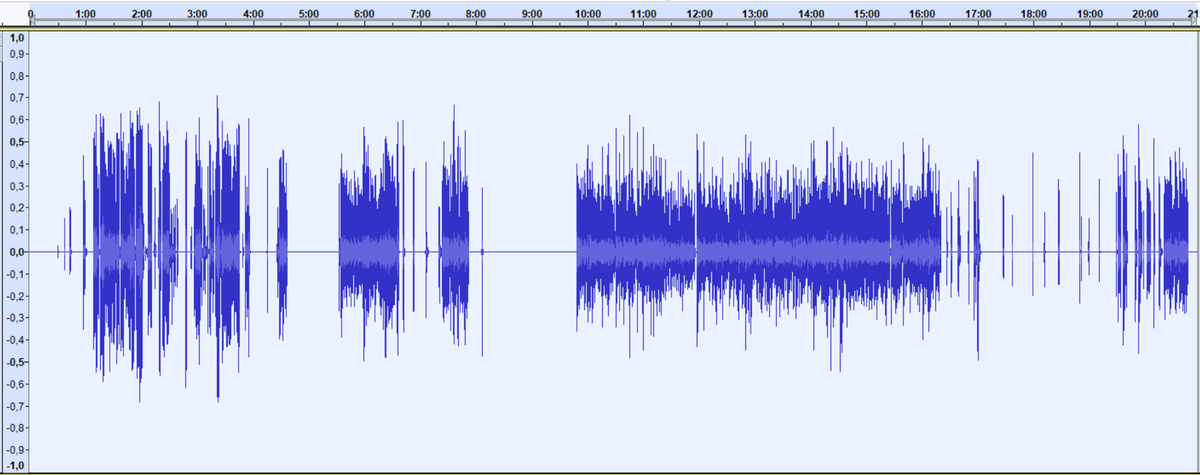Select the 0,6 amplitude scale label

(17, 120)
